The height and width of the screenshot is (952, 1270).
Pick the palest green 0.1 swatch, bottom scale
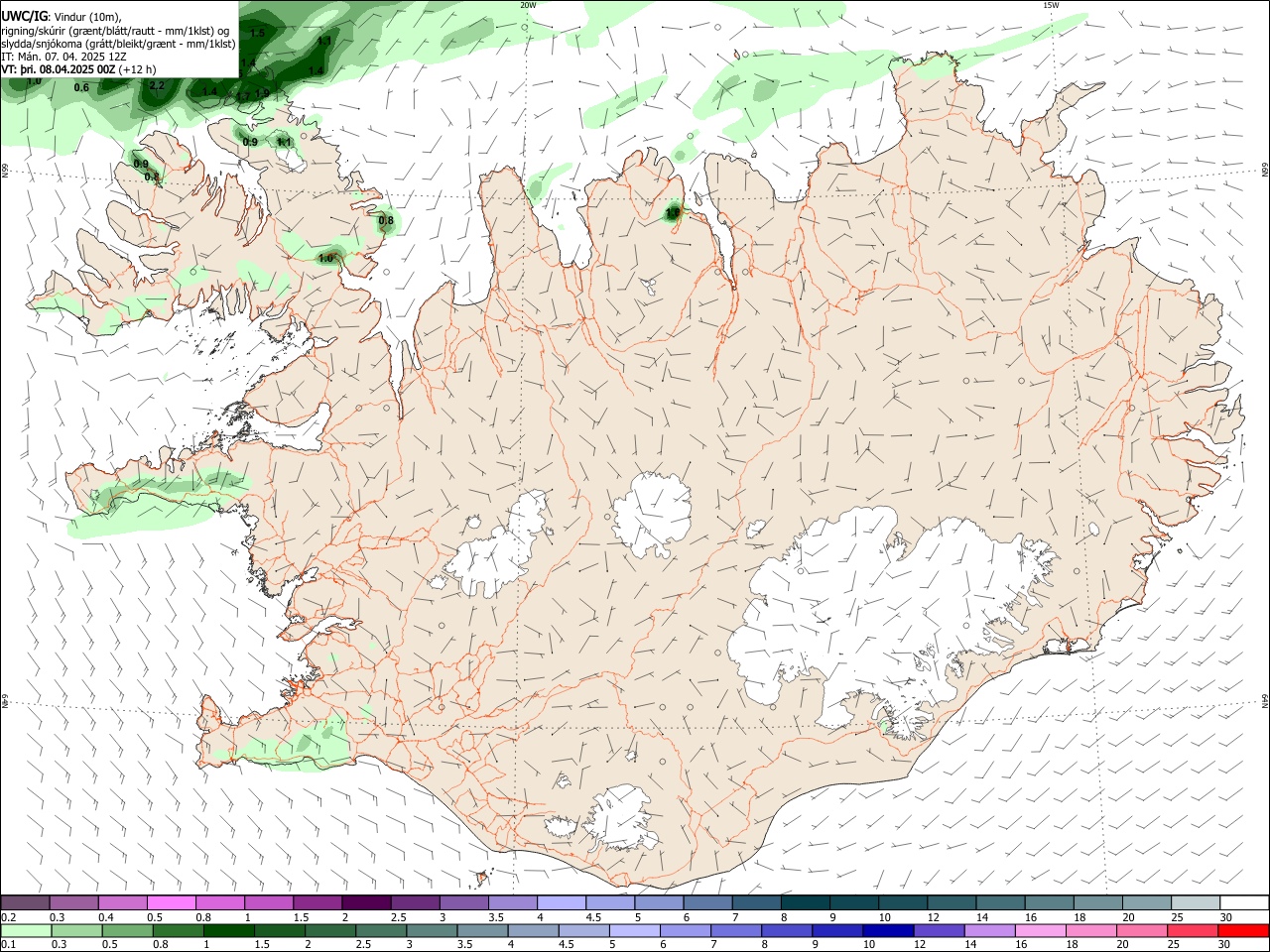click(x=26, y=931)
